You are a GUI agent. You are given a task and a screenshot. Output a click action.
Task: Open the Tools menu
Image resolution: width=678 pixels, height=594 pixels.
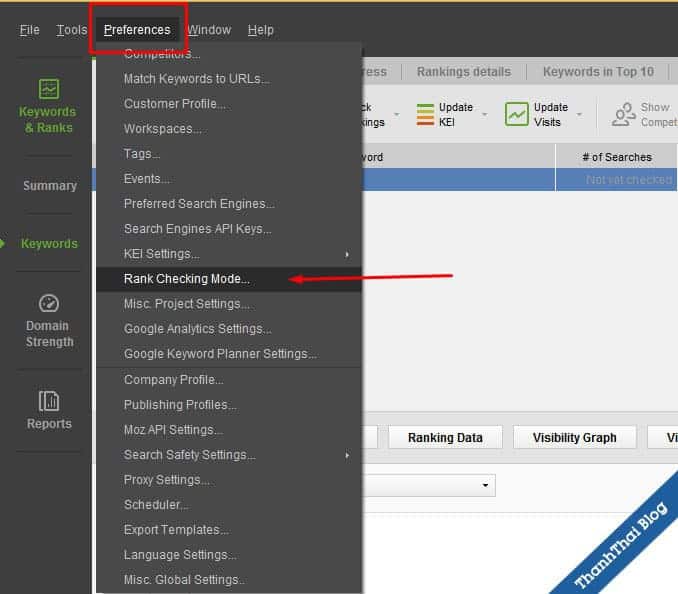(x=72, y=30)
